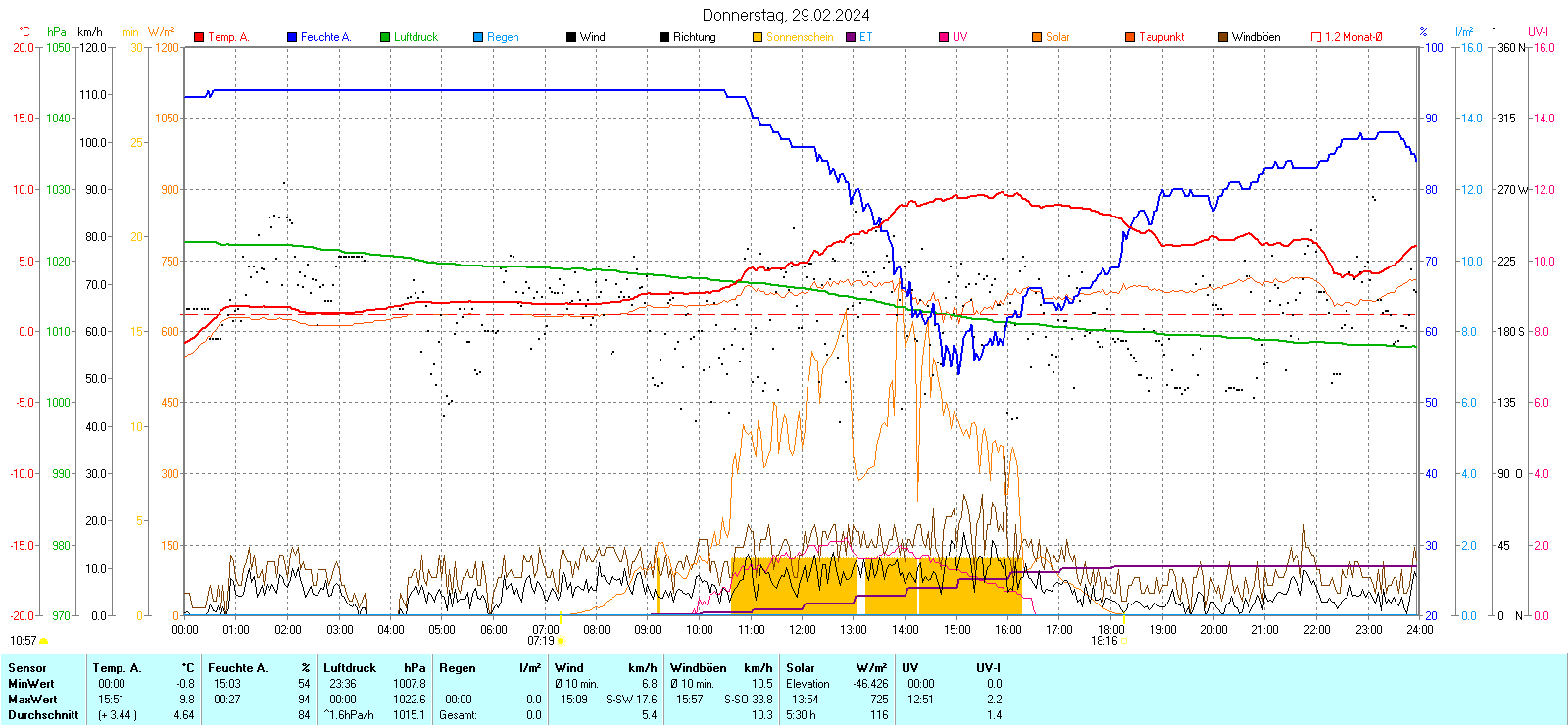Image resolution: width=1568 pixels, height=725 pixels.
Task: Click the black Wind legend square
Action: tap(571, 37)
